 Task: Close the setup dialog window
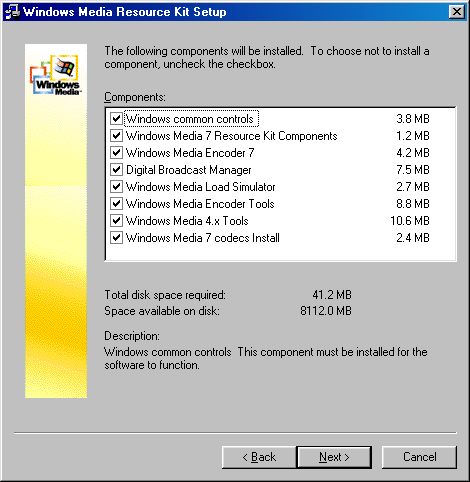[x=456, y=12]
